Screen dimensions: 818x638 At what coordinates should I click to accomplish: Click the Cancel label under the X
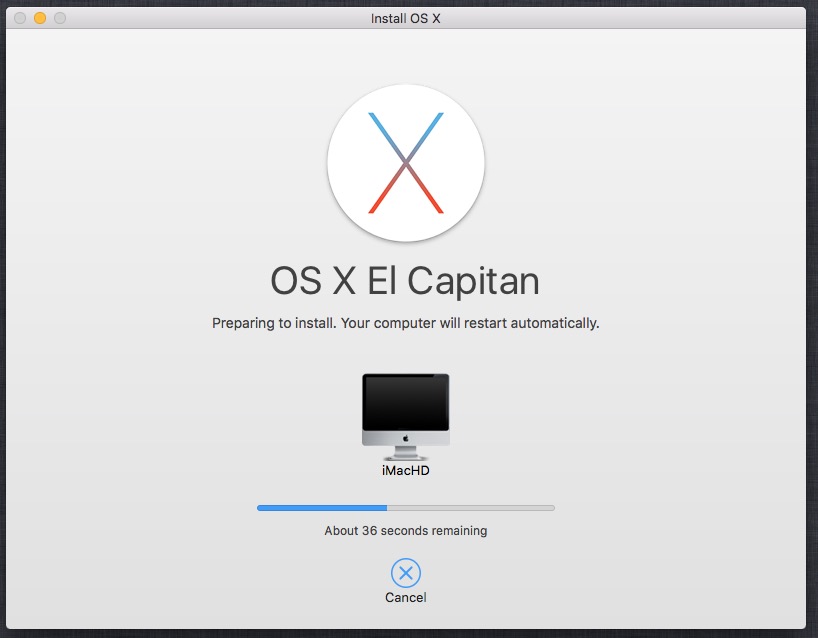point(406,597)
